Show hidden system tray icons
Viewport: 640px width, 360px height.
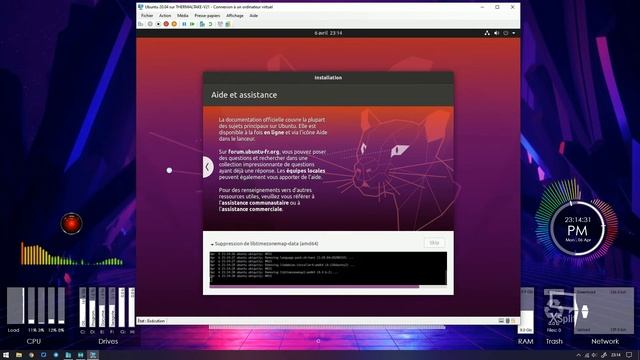578,355
